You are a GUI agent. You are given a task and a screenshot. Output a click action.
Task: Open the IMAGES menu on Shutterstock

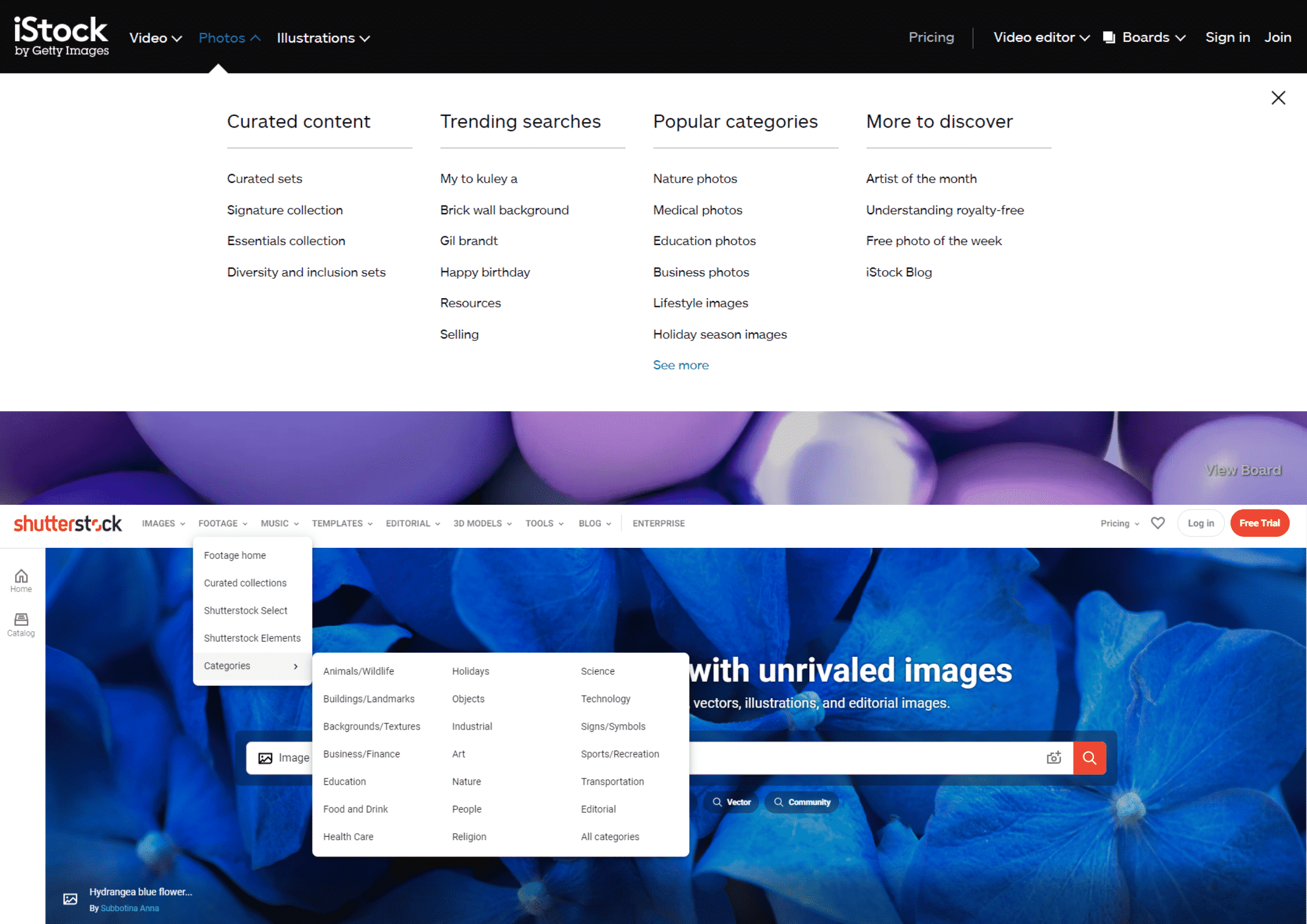(x=163, y=523)
